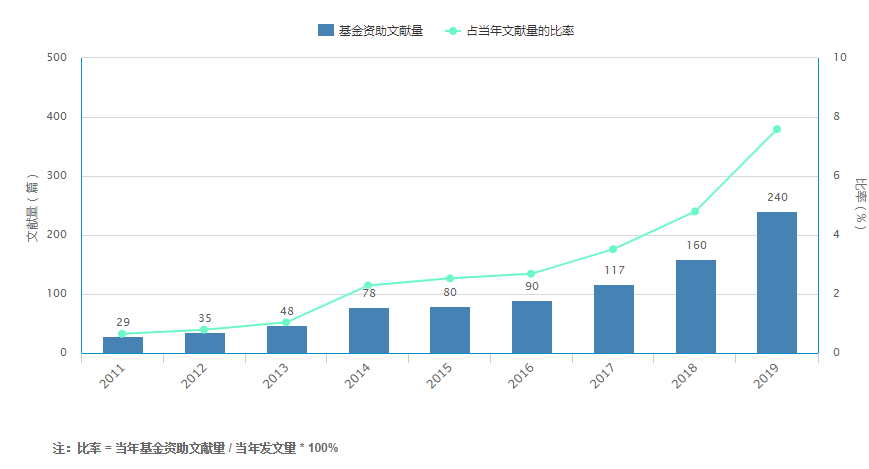Click the 2012 x-axis label
This screenshot has height=469, width=869.
click(x=194, y=376)
